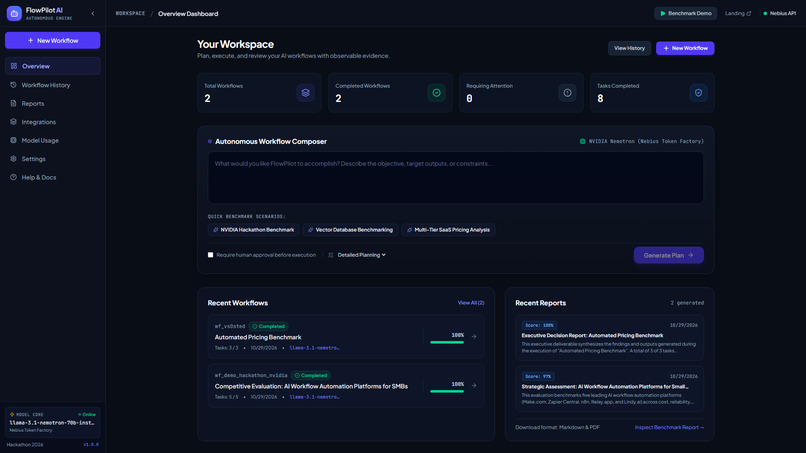Click the Workflow History clock icon

(x=13, y=85)
